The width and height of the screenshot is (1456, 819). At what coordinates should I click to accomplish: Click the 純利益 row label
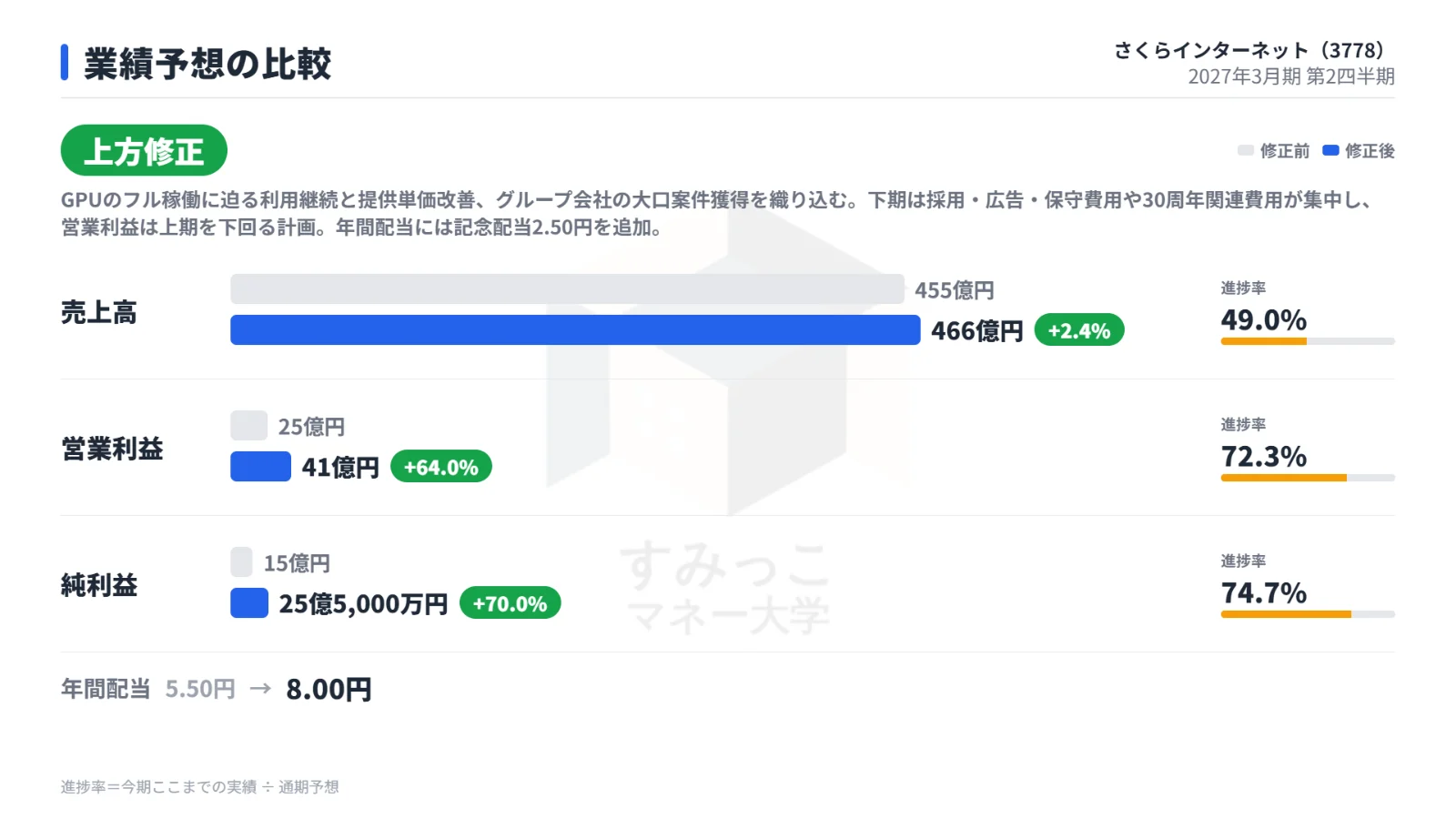[99, 585]
